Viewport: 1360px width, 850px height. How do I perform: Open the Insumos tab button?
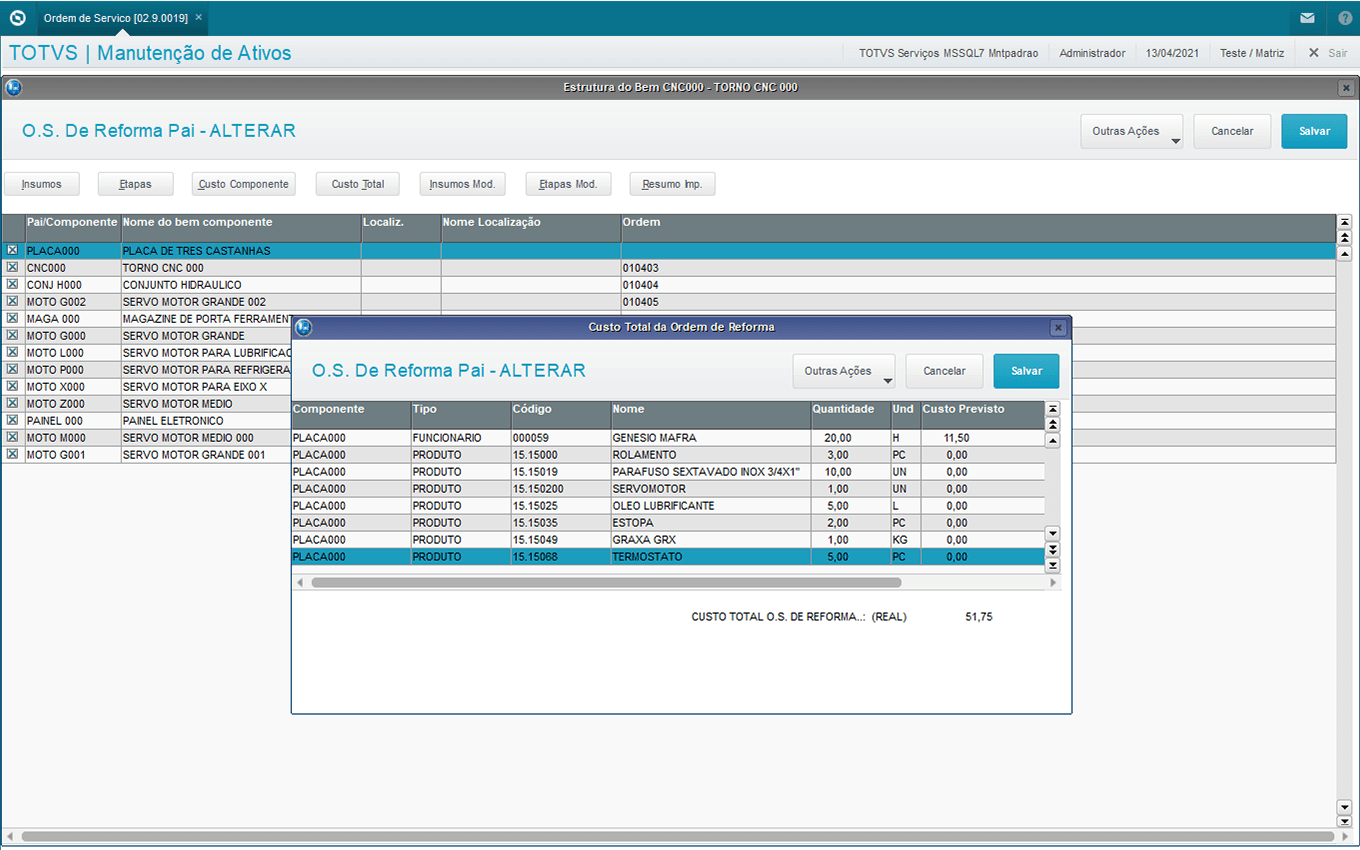click(x=41, y=184)
